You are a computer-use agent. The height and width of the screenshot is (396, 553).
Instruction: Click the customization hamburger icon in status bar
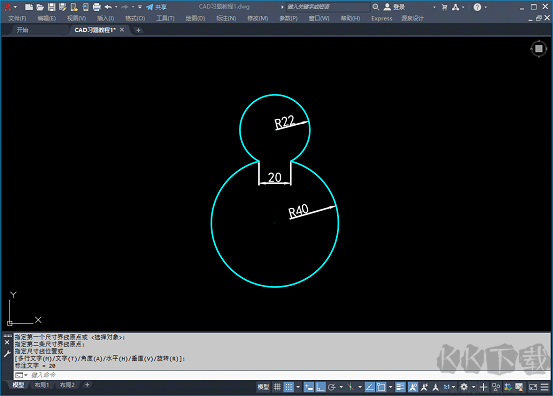(x=545, y=387)
